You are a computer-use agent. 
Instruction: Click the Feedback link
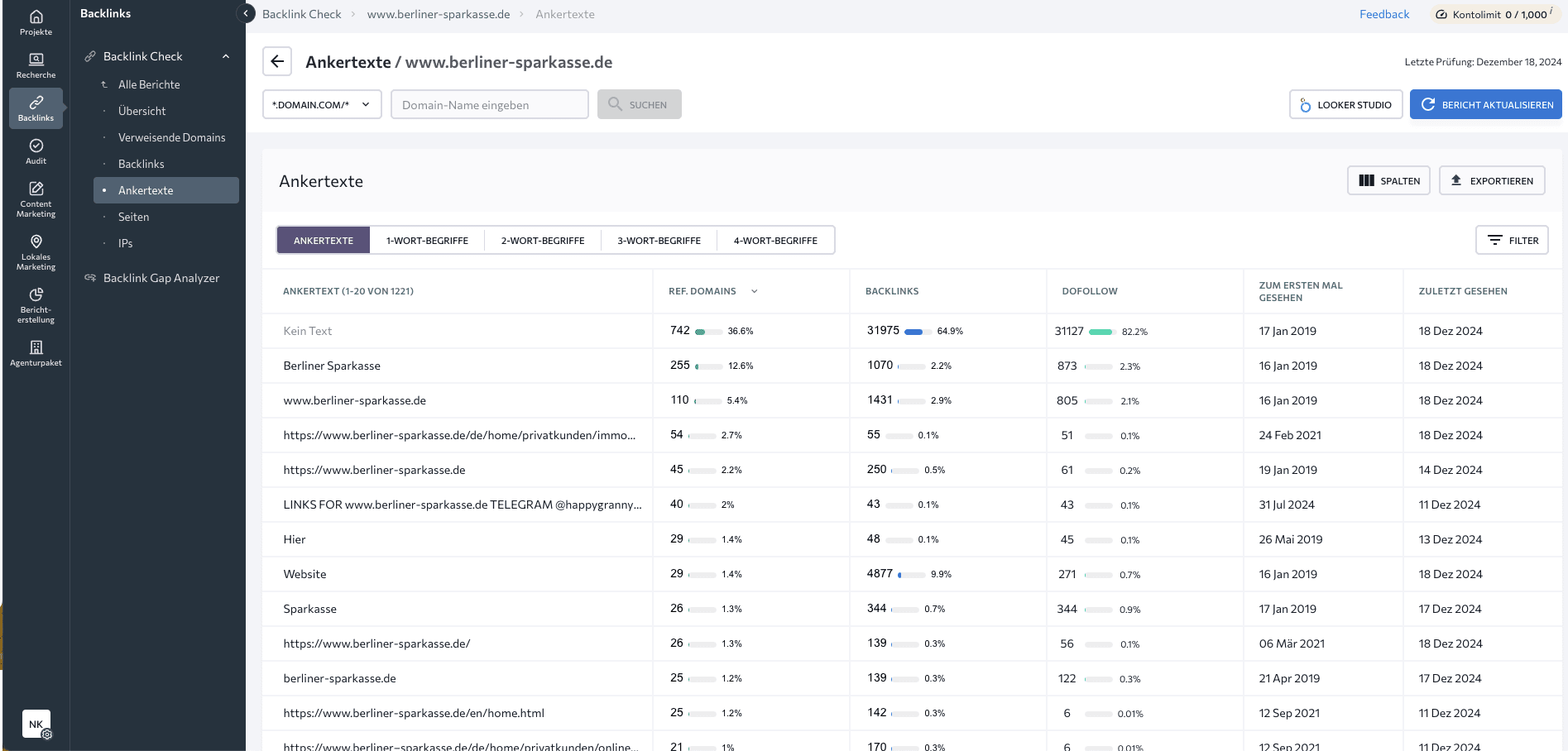(1383, 14)
